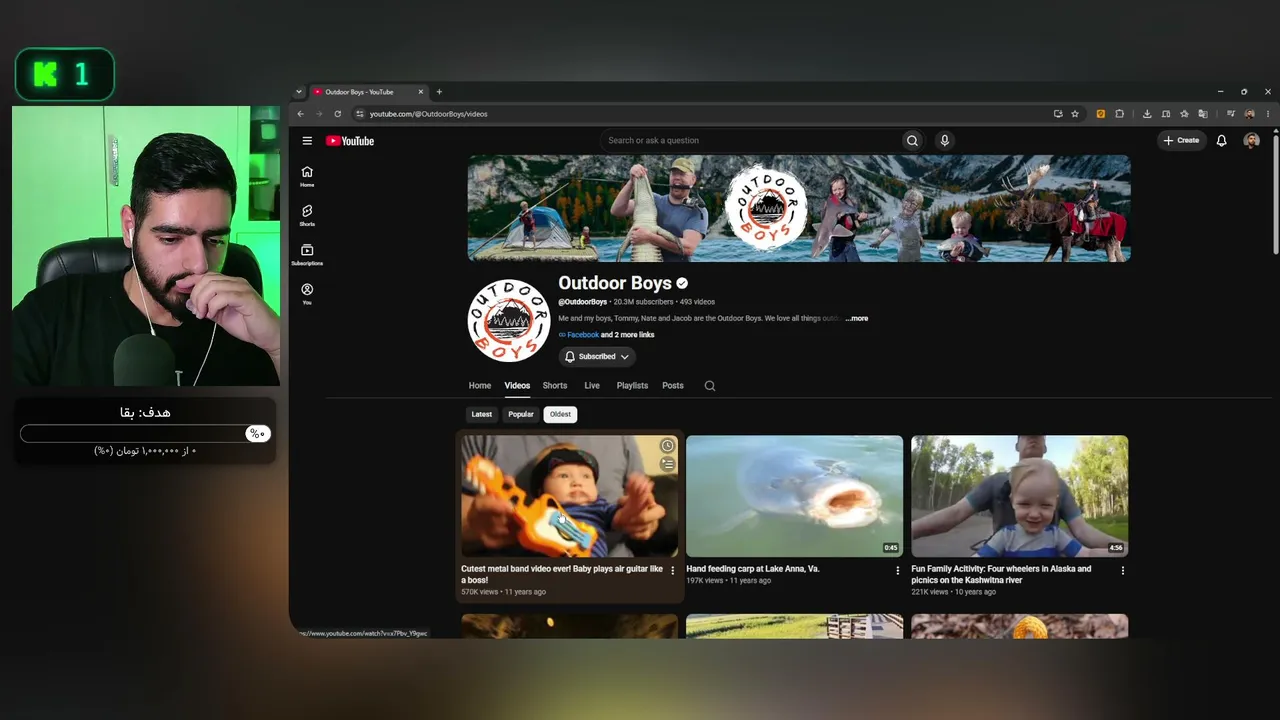Open the notifications bell in the YouTube header
Image resolution: width=1280 pixels, height=720 pixels.
[x=1221, y=141]
